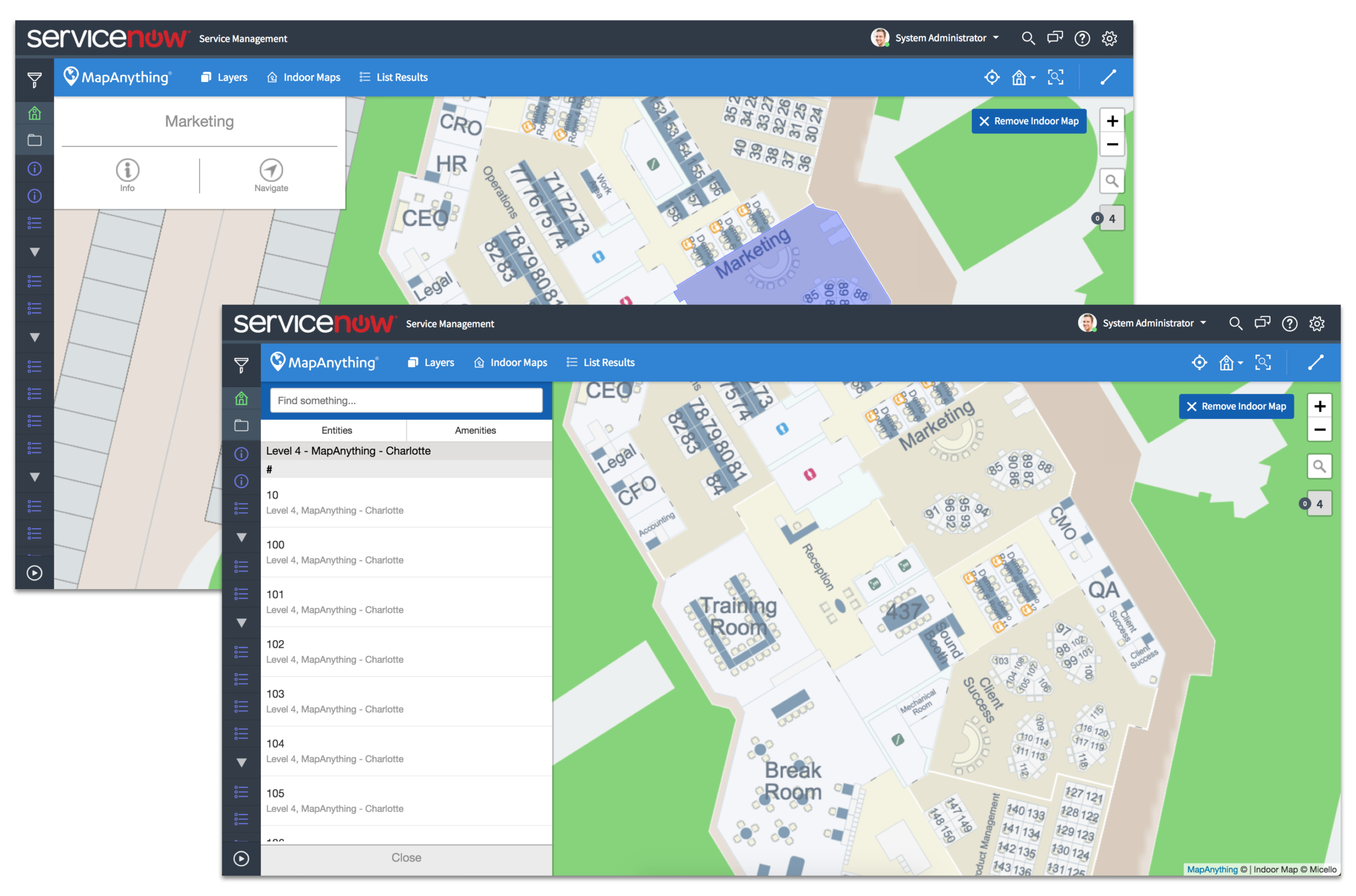Open help icon in back window header

point(1082,39)
